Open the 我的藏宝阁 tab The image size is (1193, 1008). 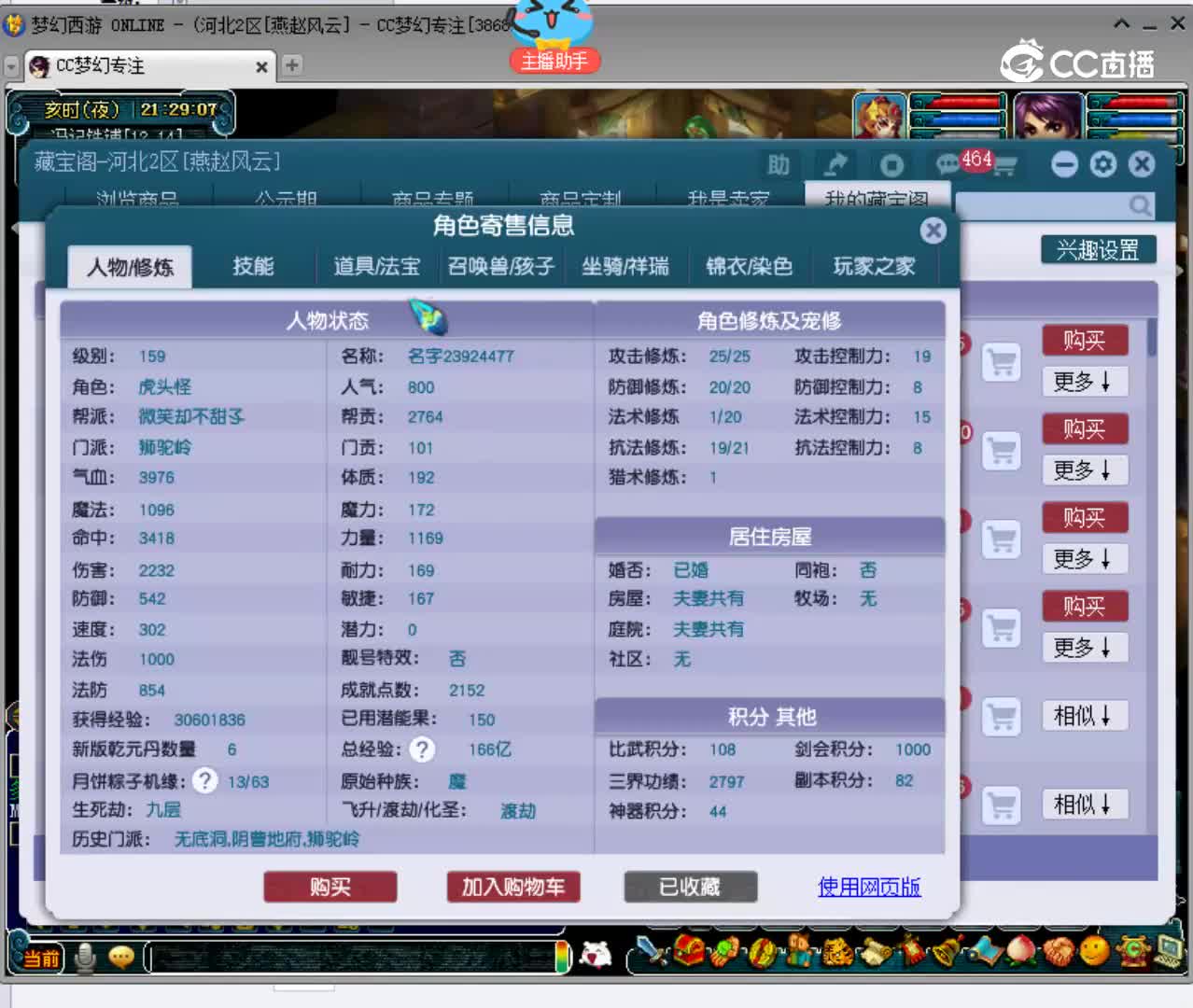point(877,195)
